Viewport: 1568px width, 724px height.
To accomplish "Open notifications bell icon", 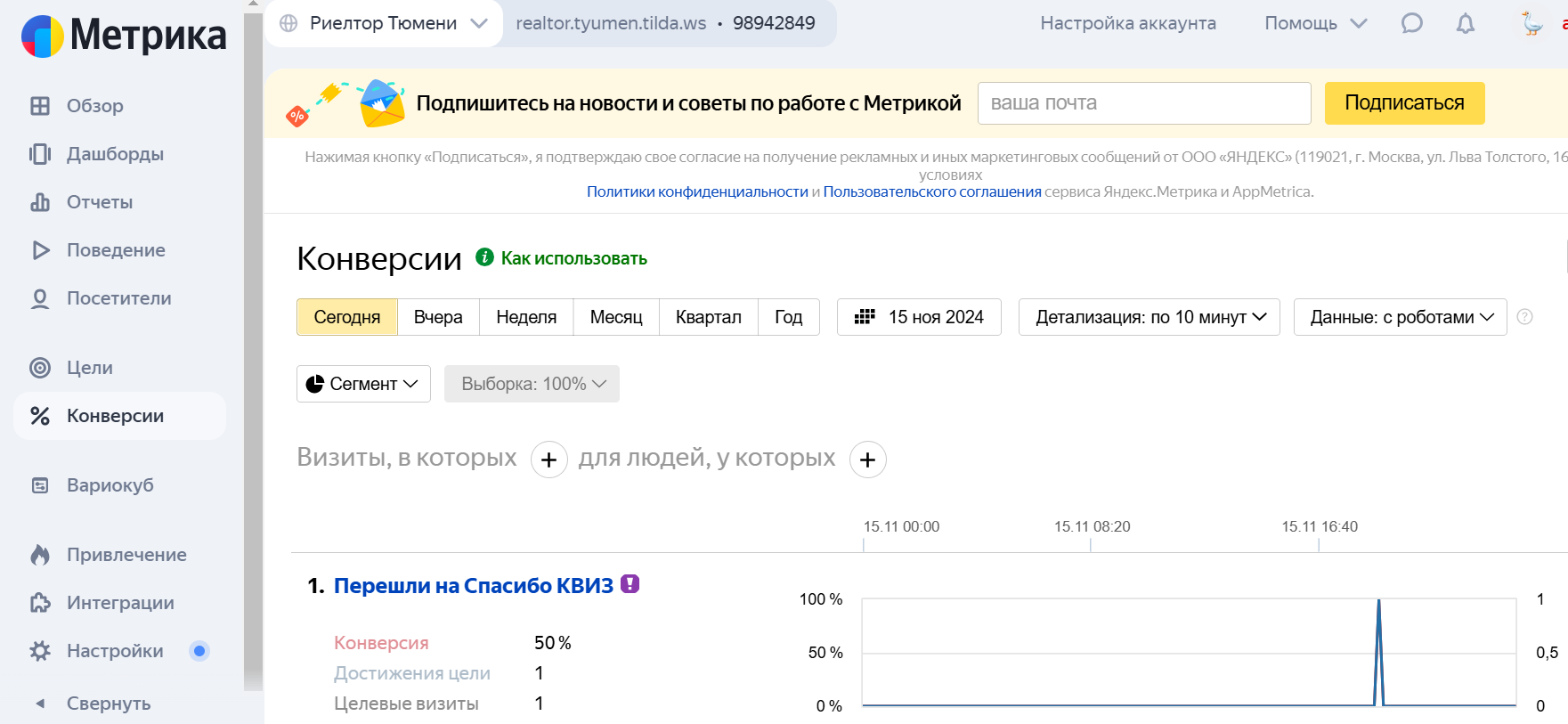I will (x=1466, y=23).
